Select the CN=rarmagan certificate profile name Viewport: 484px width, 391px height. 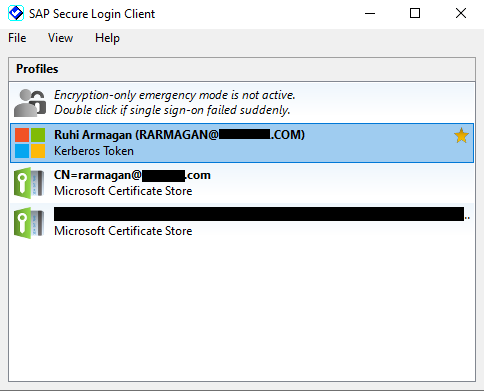tap(132, 175)
